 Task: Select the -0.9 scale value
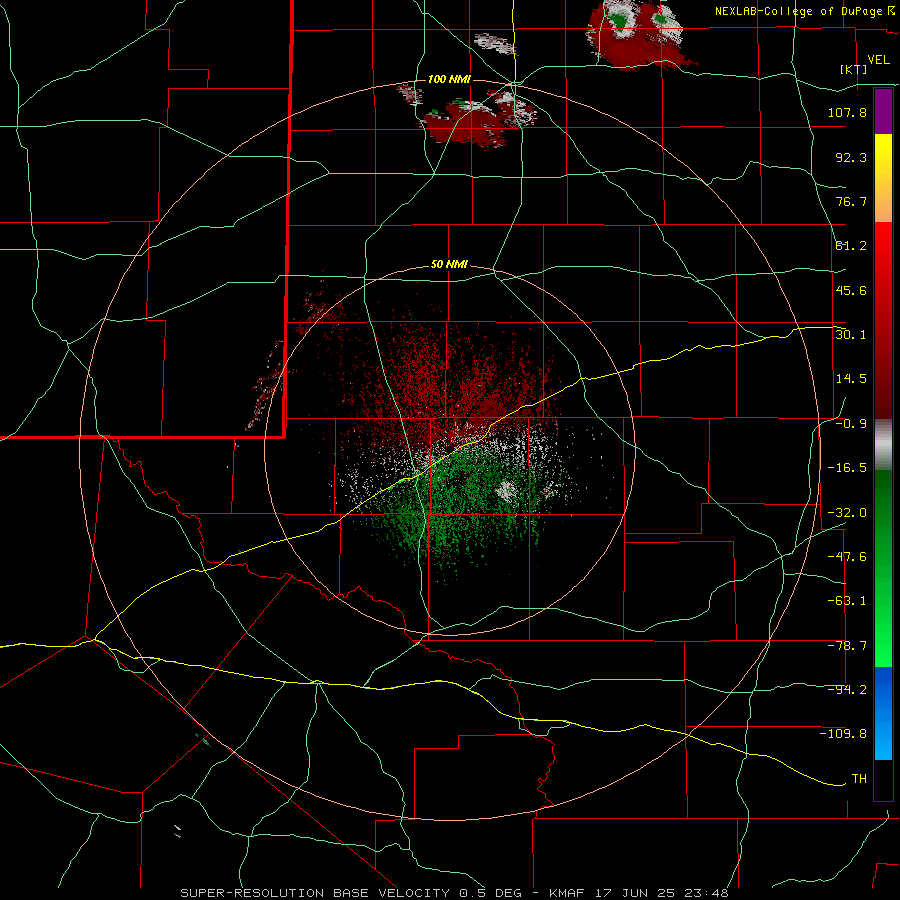[x=851, y=424]
